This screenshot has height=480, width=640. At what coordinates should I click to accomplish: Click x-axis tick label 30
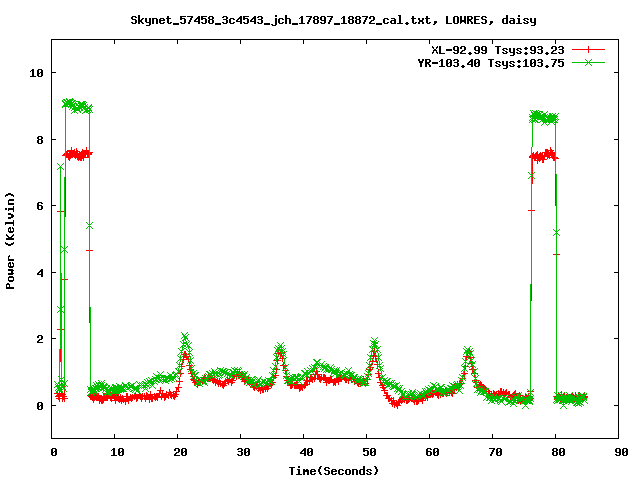243,452
